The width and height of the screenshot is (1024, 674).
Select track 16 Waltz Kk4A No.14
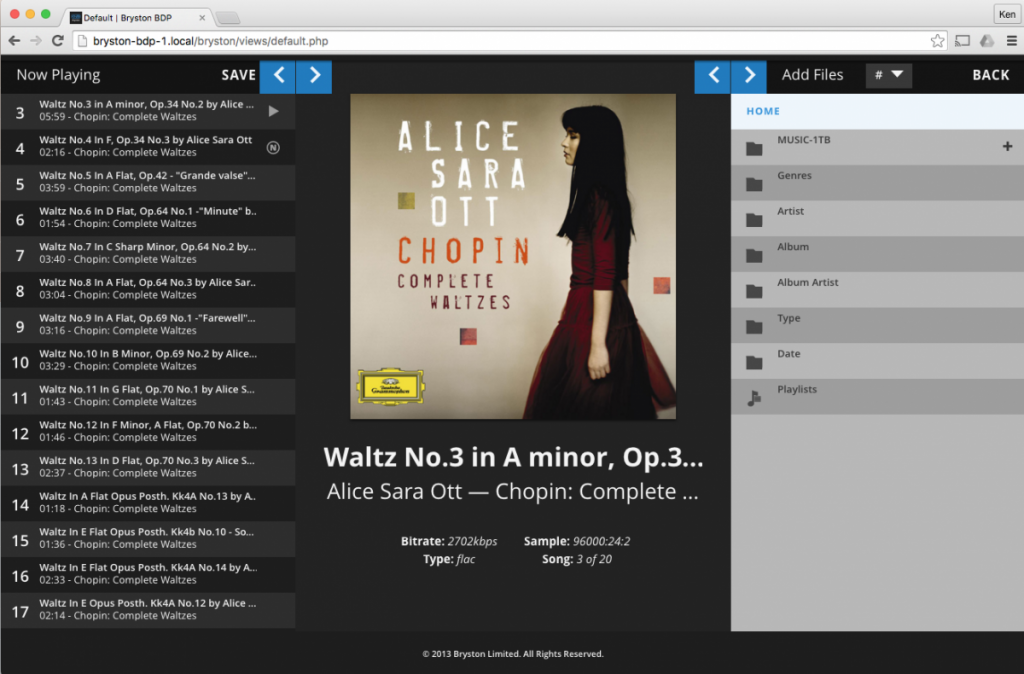[148, 575]
